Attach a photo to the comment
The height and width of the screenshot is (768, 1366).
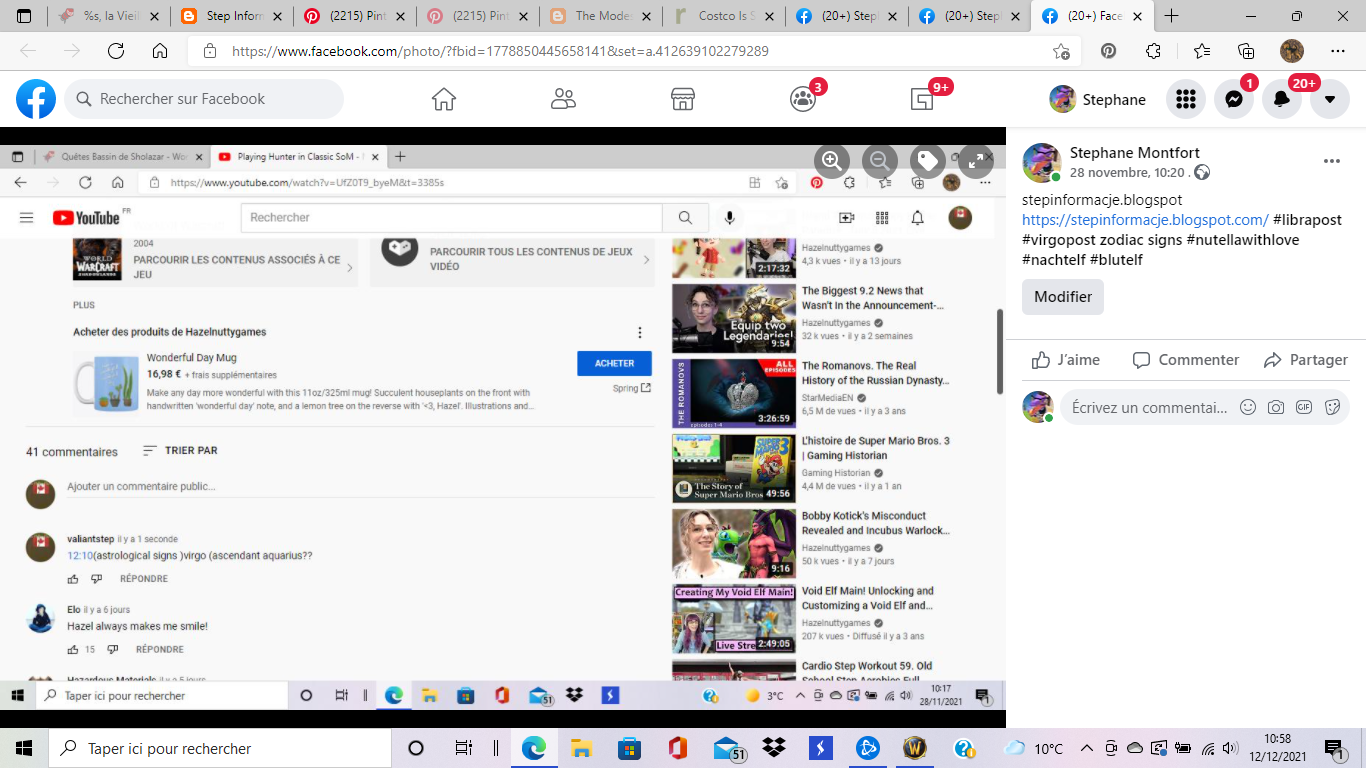[x=1276, y=407]
